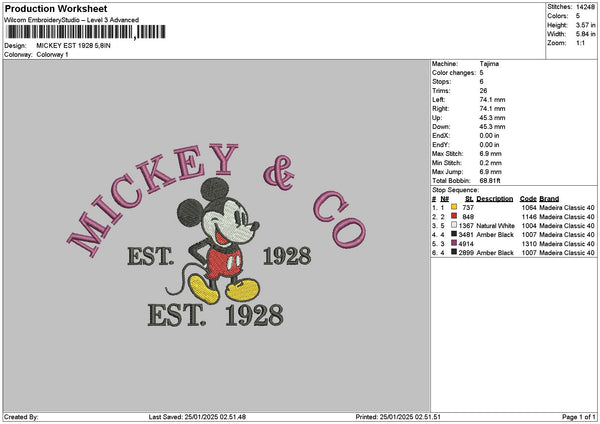Click the Max Stitch value '6.9 mm'
The height and width of the screenshot is (424, 600).
click(491, 153)
